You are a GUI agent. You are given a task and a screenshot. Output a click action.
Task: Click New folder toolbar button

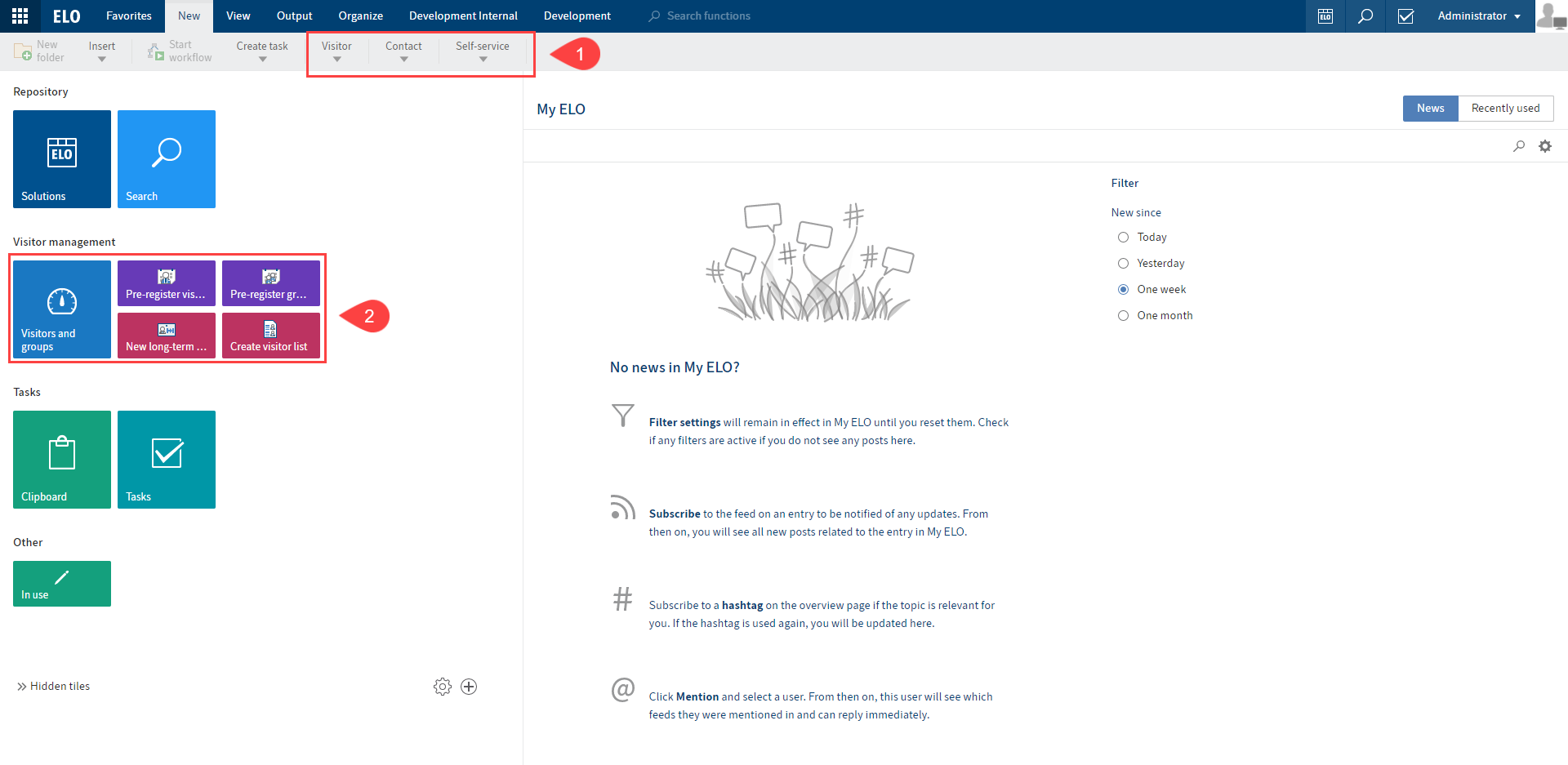pyautogui.click(x=39, y=51)
